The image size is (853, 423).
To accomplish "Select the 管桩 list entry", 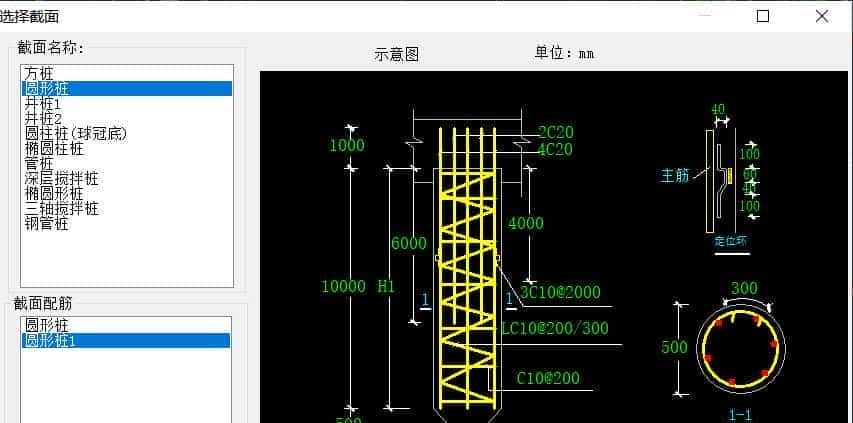I will point(40,163).
